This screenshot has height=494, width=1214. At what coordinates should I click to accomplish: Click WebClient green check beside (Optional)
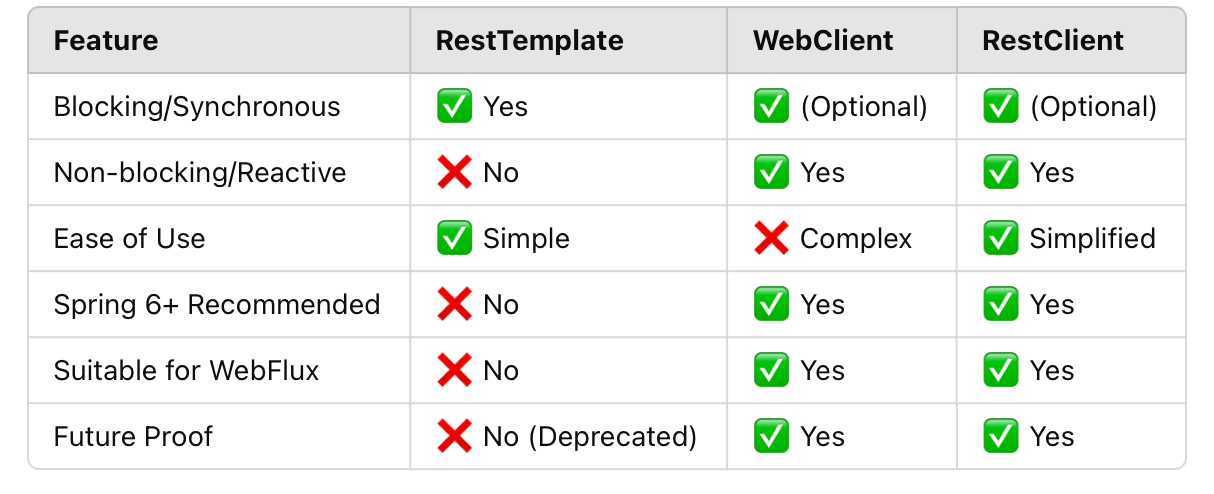coord(771,107)
